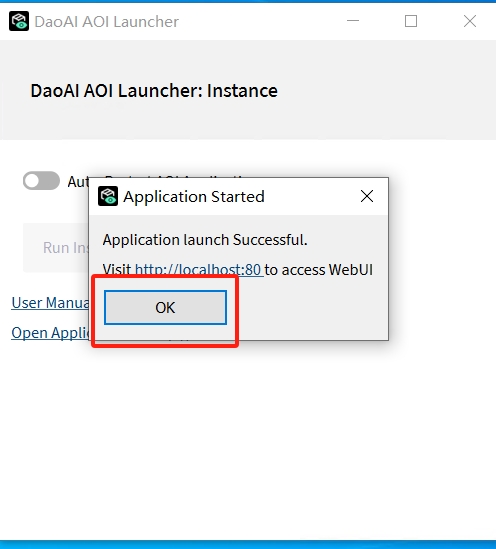Click the word Visit before the localhost link
496x549 pixels.
click(x=117, y=270)
